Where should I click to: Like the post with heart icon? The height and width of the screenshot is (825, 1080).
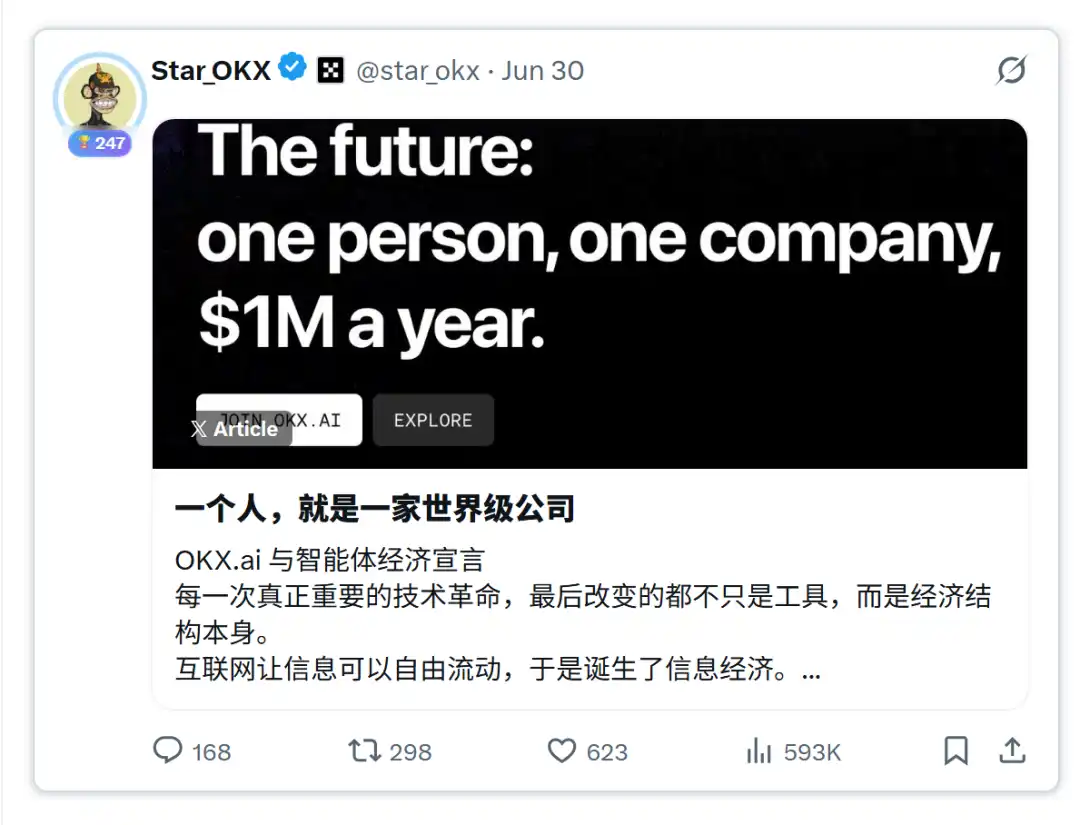coord(561,751)
